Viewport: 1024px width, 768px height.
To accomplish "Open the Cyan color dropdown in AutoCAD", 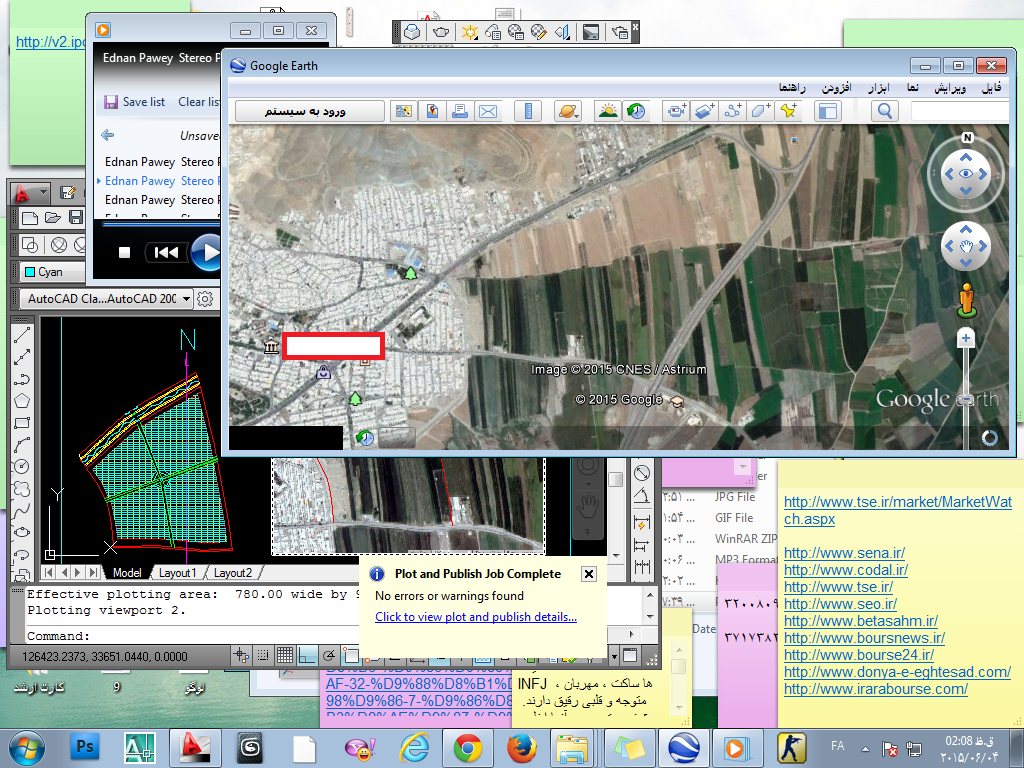I will 54,272.
